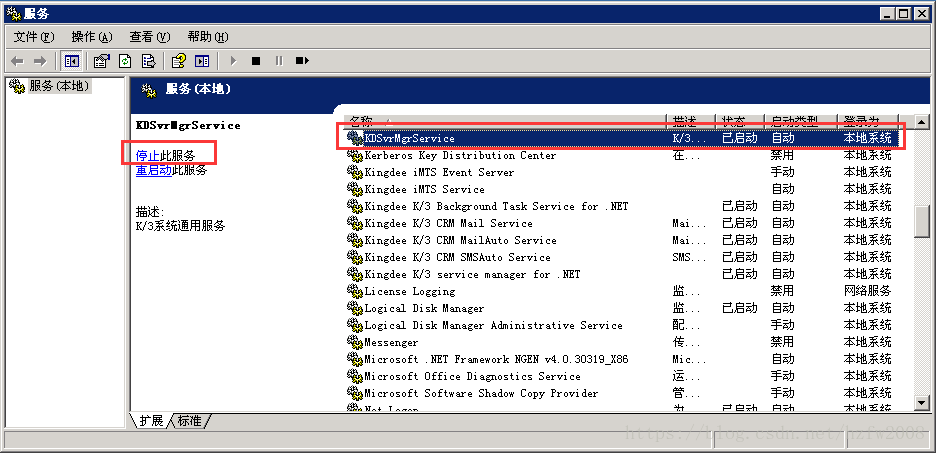Open Properties from the toolbar icon
Viewport: 936px width, 453px height.
102,61
